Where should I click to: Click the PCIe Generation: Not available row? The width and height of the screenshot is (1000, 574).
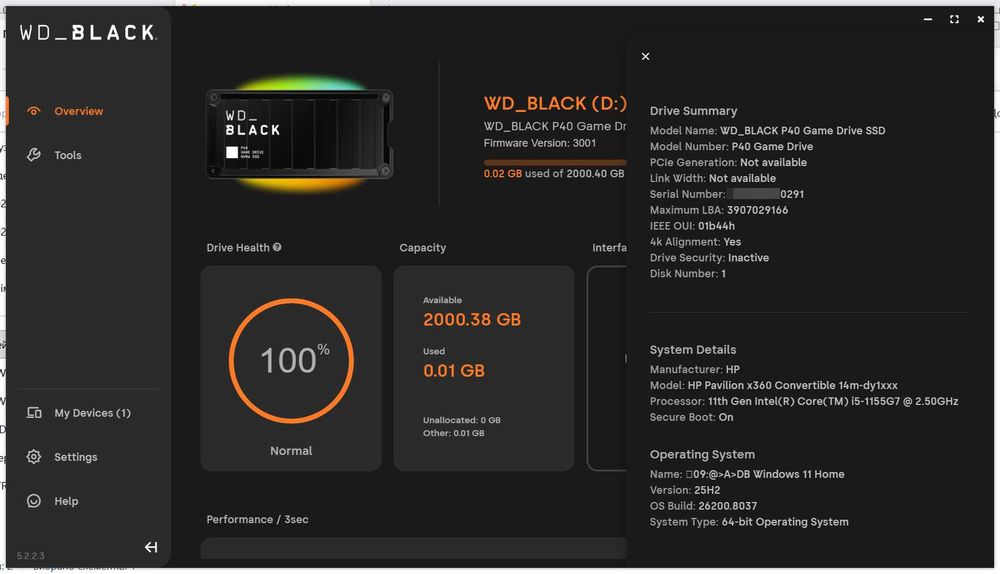[x=728, y=162]
